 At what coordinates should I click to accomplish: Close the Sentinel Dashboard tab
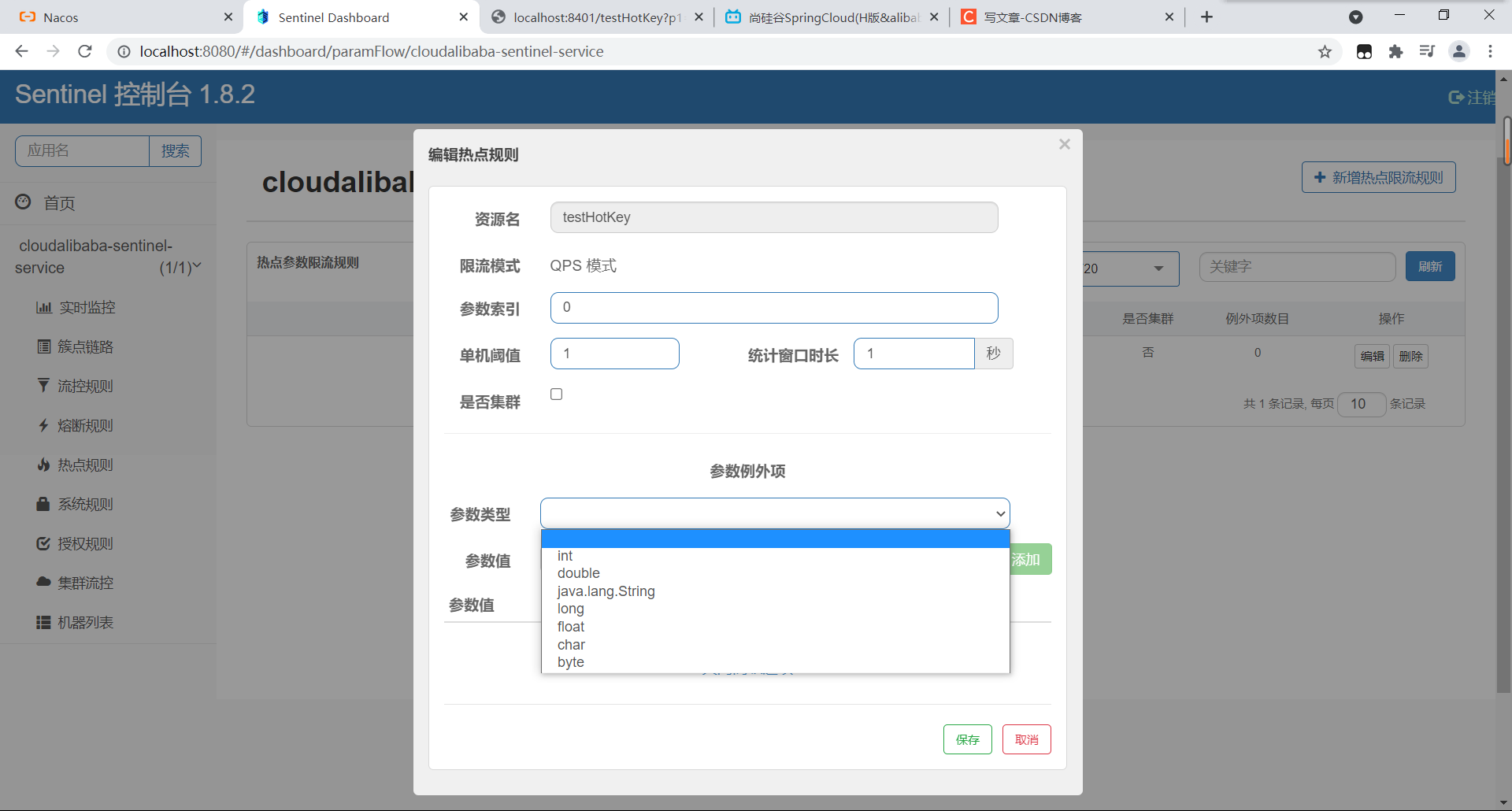click(x=463, y=17)
